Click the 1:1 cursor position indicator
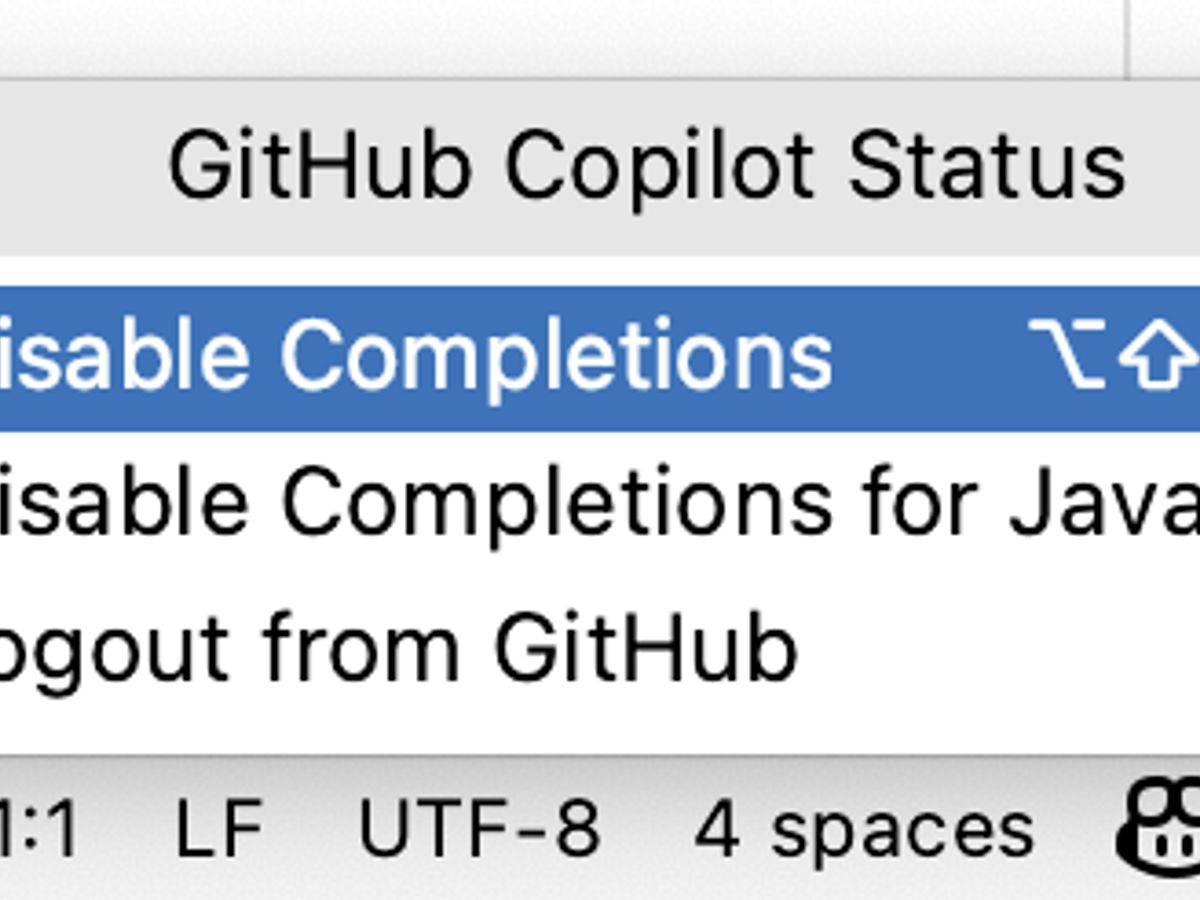 tap(40, 830)
